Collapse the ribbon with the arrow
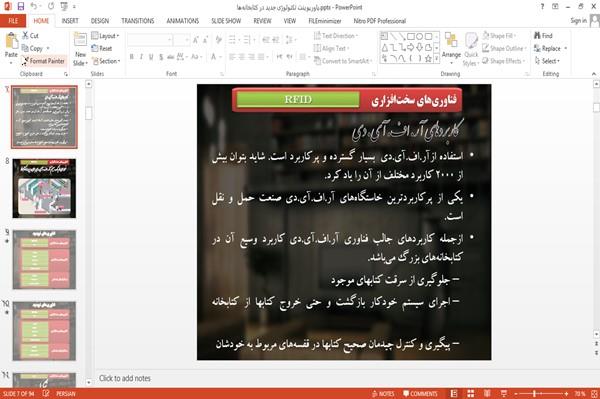 click(x=594, y=74)
